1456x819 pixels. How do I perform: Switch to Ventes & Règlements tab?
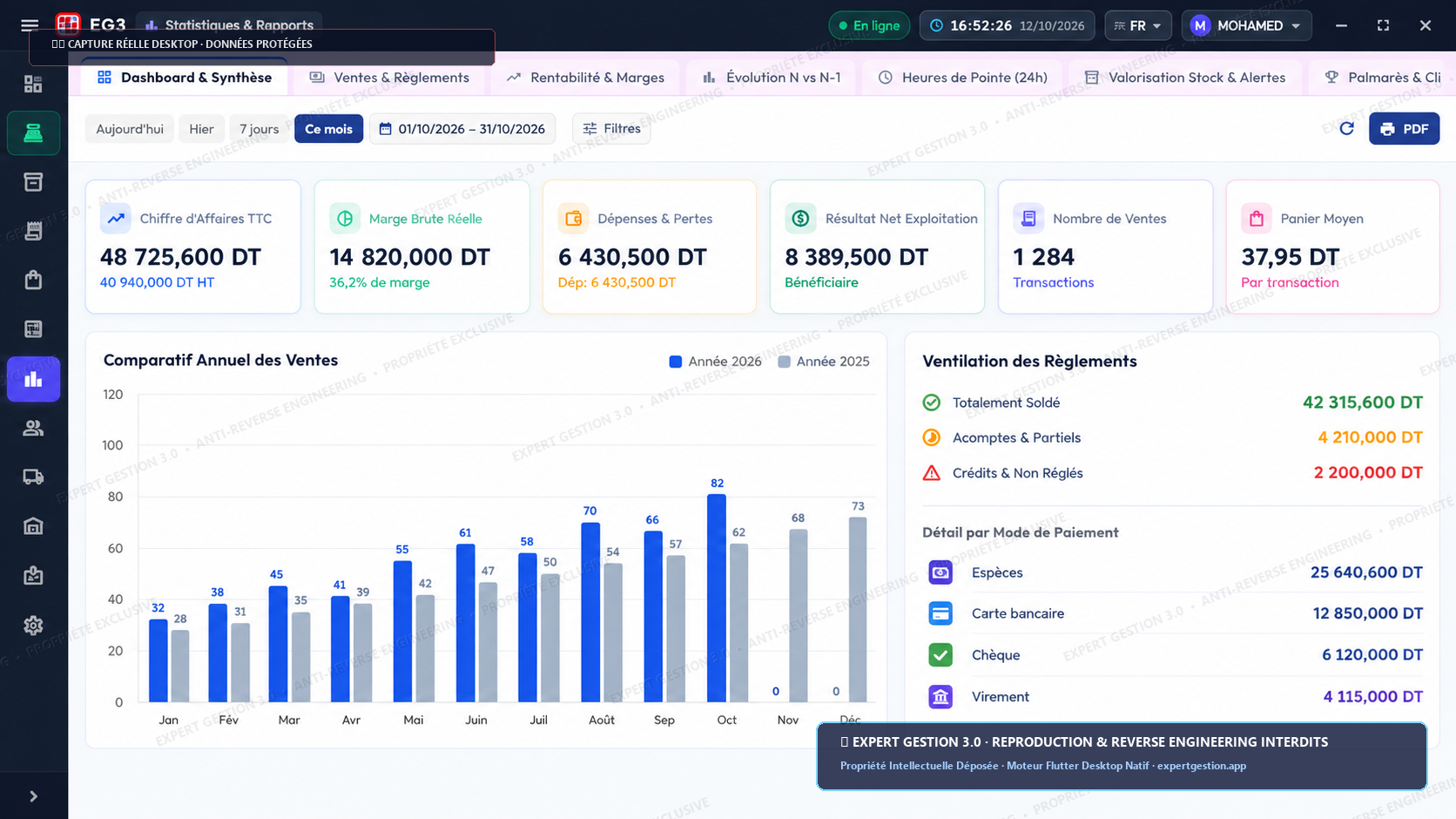[390, 78]
